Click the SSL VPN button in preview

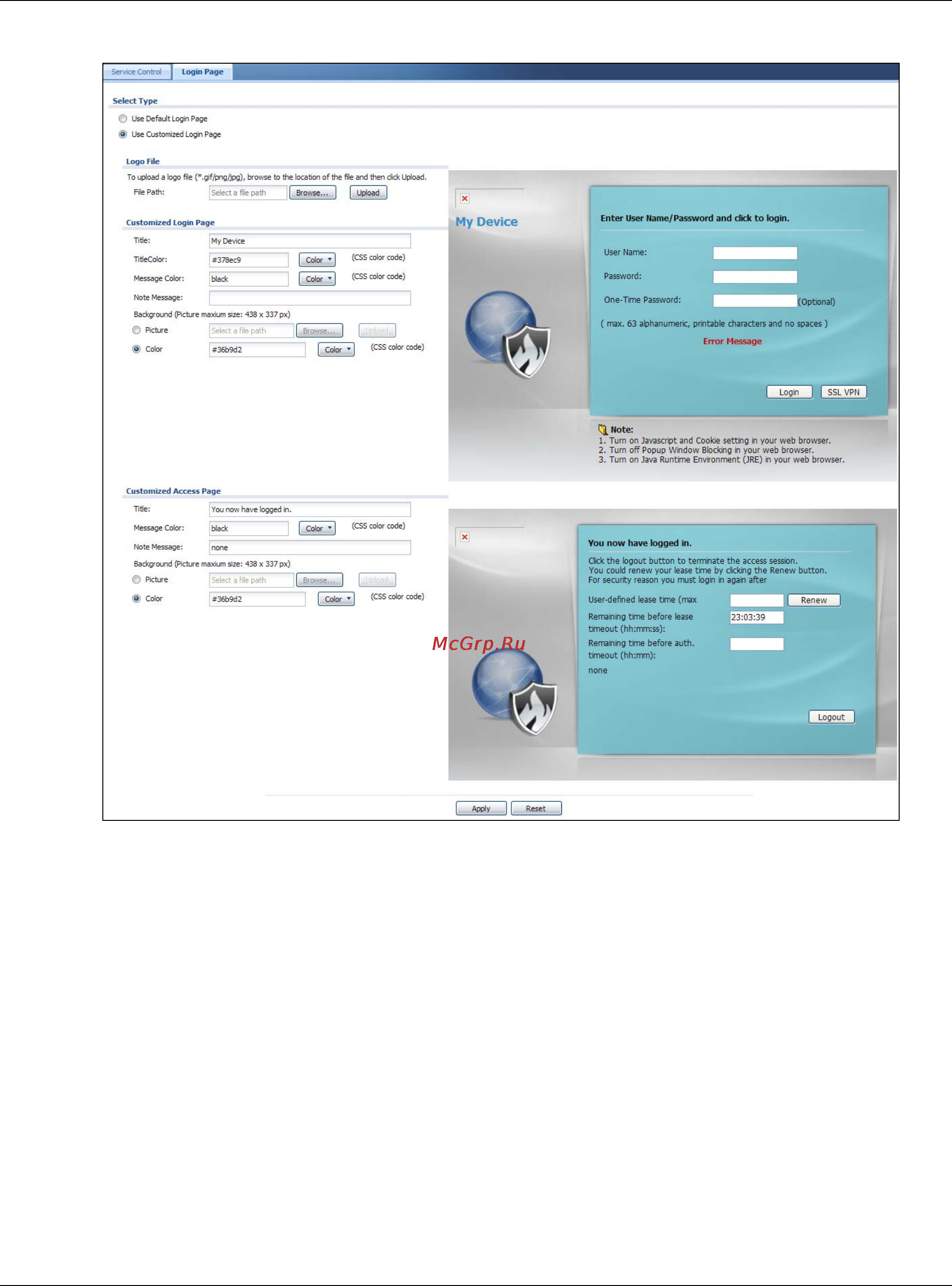coord(843,392)
